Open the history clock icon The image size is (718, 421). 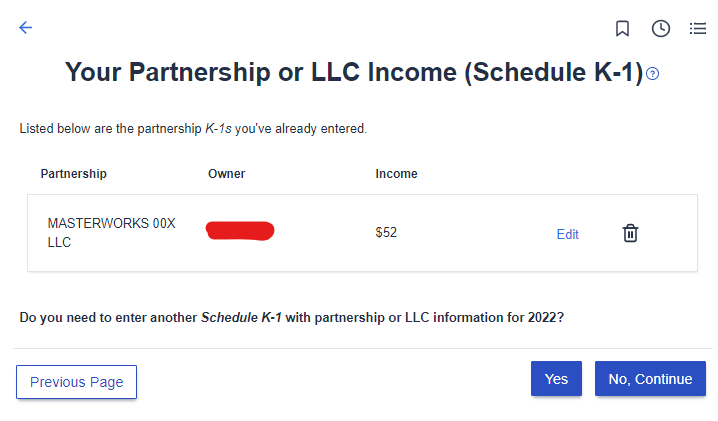[x=660, y=28]
